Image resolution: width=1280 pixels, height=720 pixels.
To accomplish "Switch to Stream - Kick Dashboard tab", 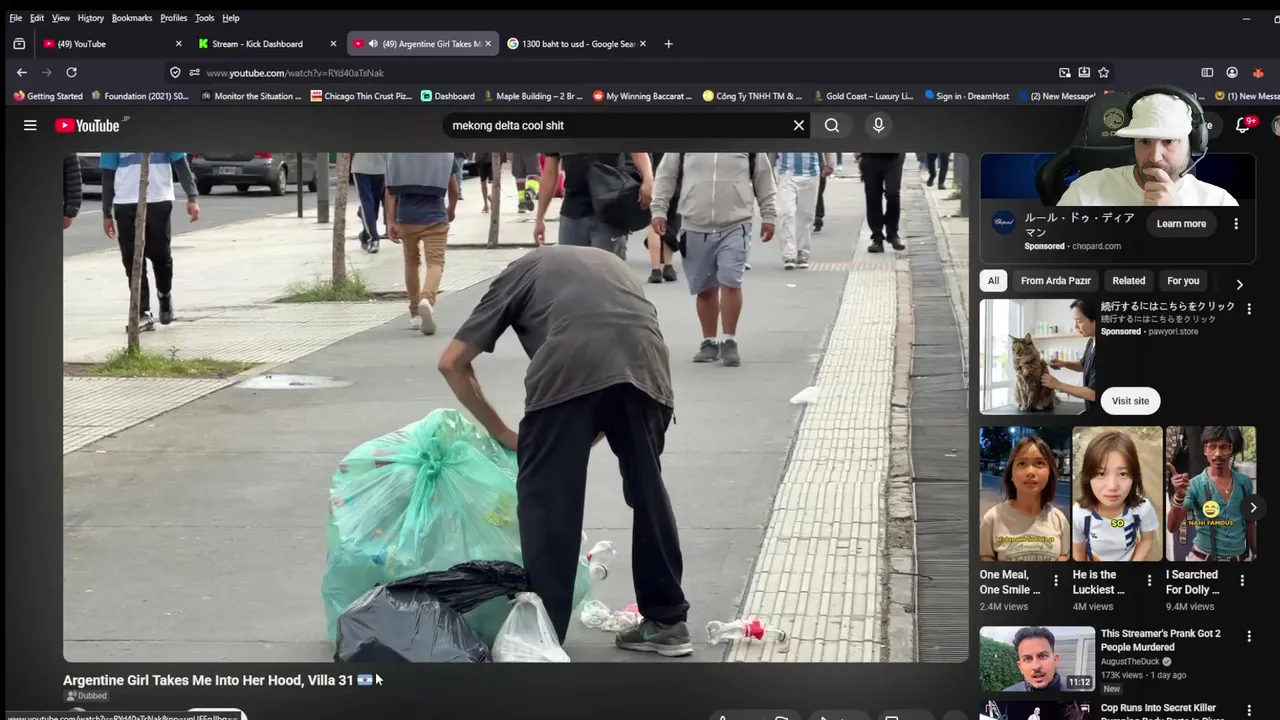I will click(258, 44).
